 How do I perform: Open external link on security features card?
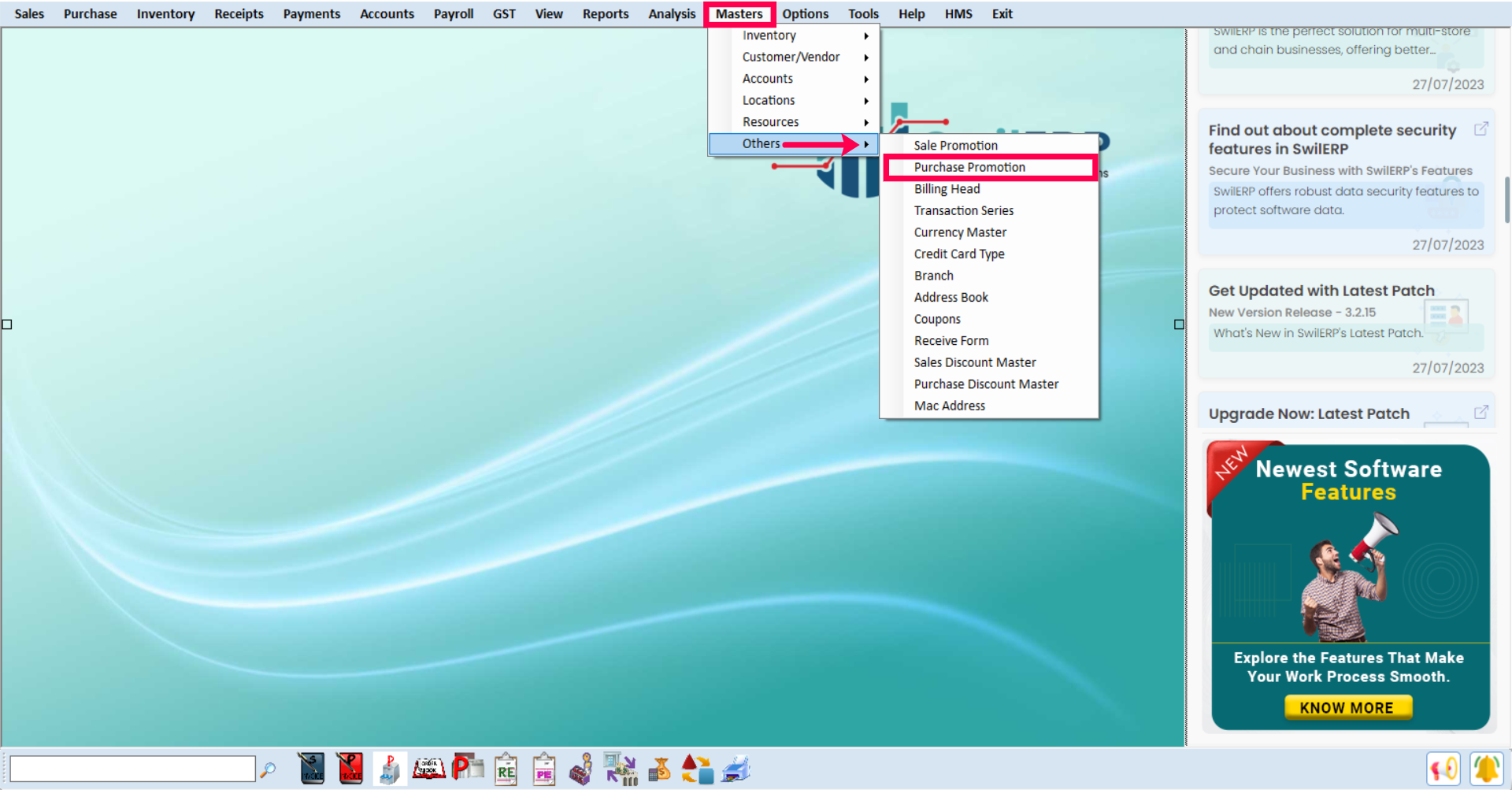coord(1481,128)
